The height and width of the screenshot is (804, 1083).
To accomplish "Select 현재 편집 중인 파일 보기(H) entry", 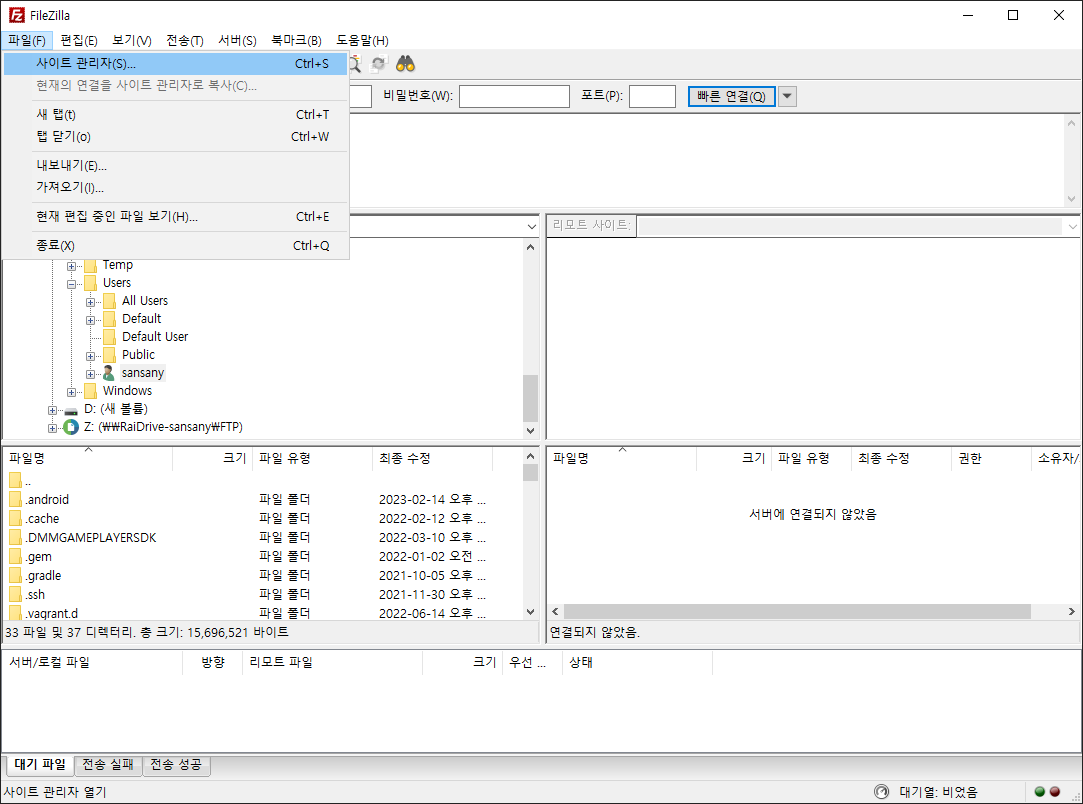I will click(x=175, y=217).
